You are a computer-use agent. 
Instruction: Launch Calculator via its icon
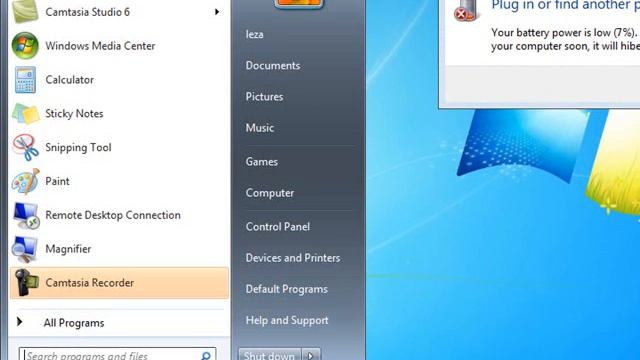coord(25,80)
